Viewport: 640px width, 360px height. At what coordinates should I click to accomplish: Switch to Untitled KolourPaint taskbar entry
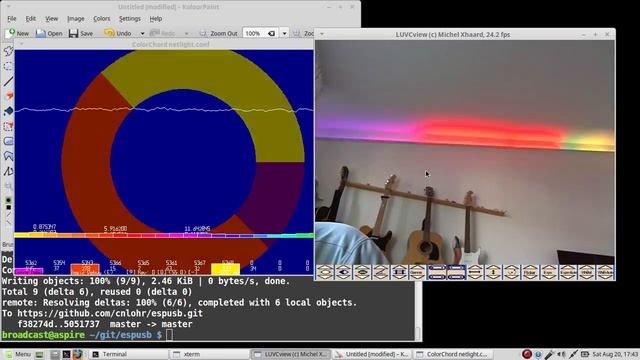[372, 354]
